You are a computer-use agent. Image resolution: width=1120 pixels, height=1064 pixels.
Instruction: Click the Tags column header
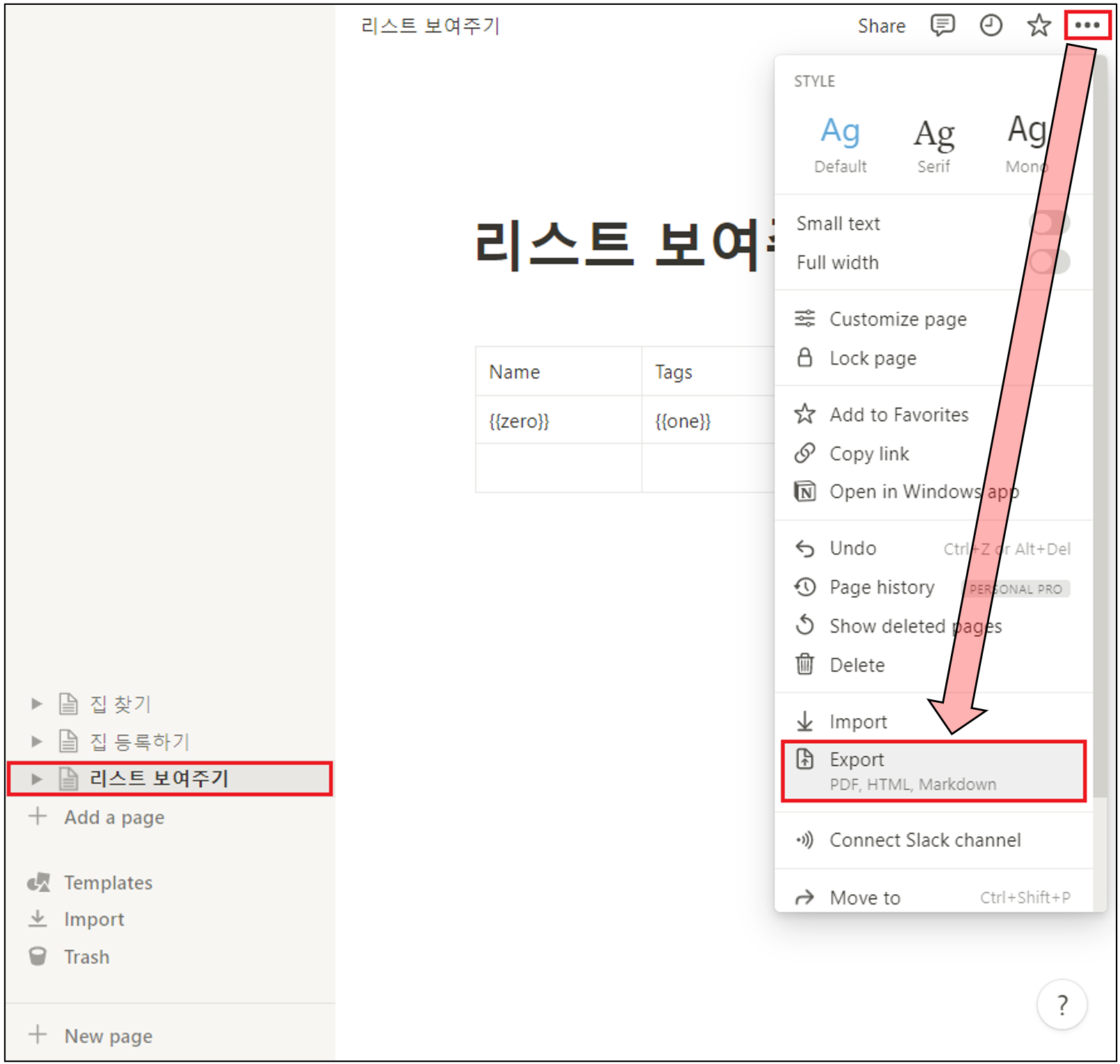708,372
